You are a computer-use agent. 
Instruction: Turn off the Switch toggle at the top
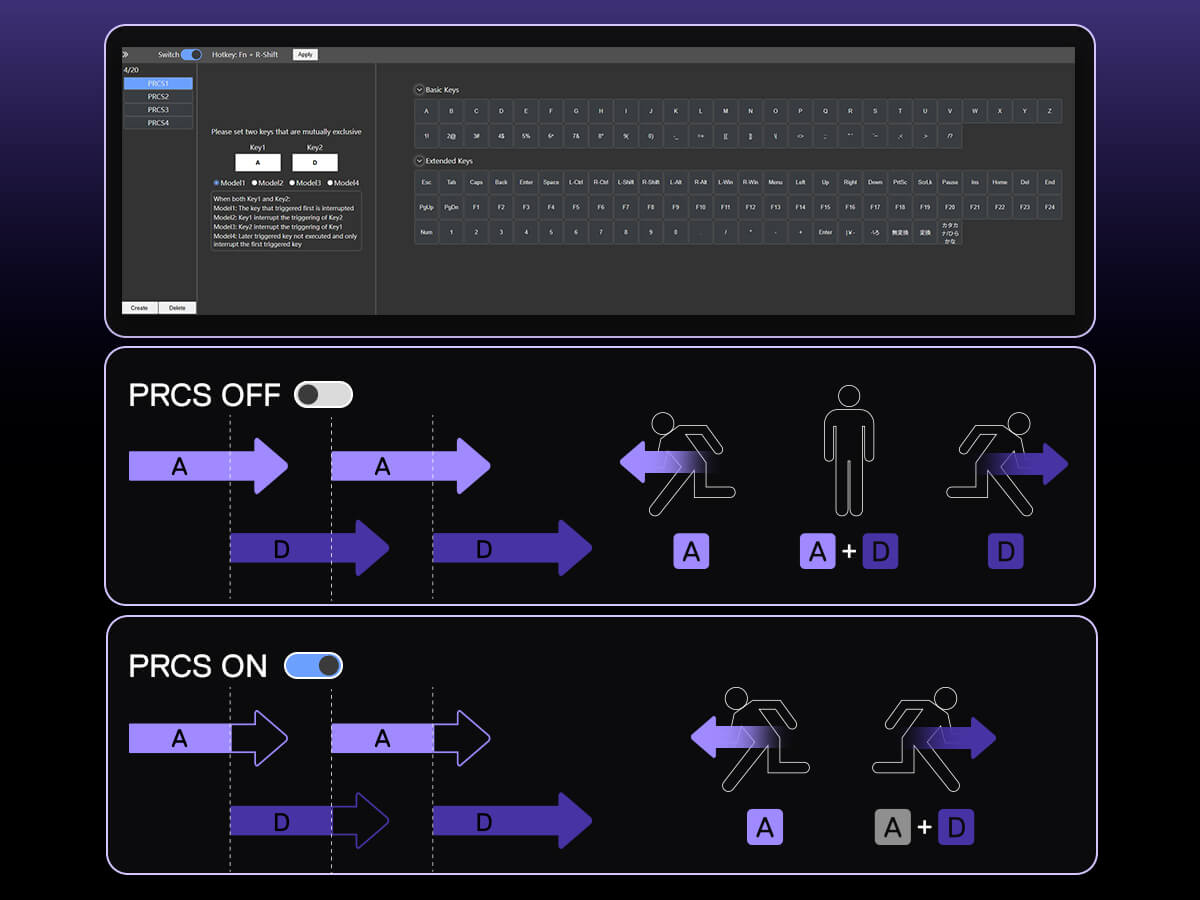pos(189,55)
